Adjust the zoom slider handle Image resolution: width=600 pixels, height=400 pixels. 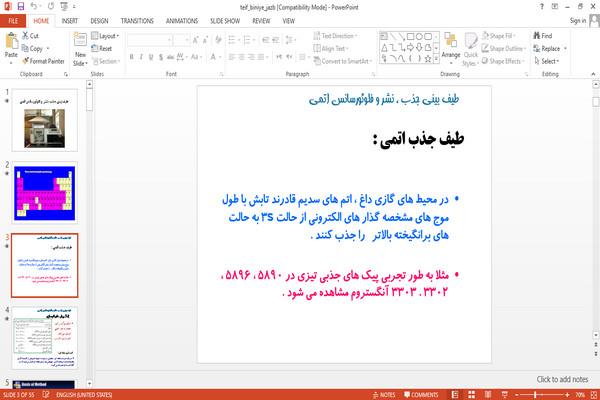(535, 395)
